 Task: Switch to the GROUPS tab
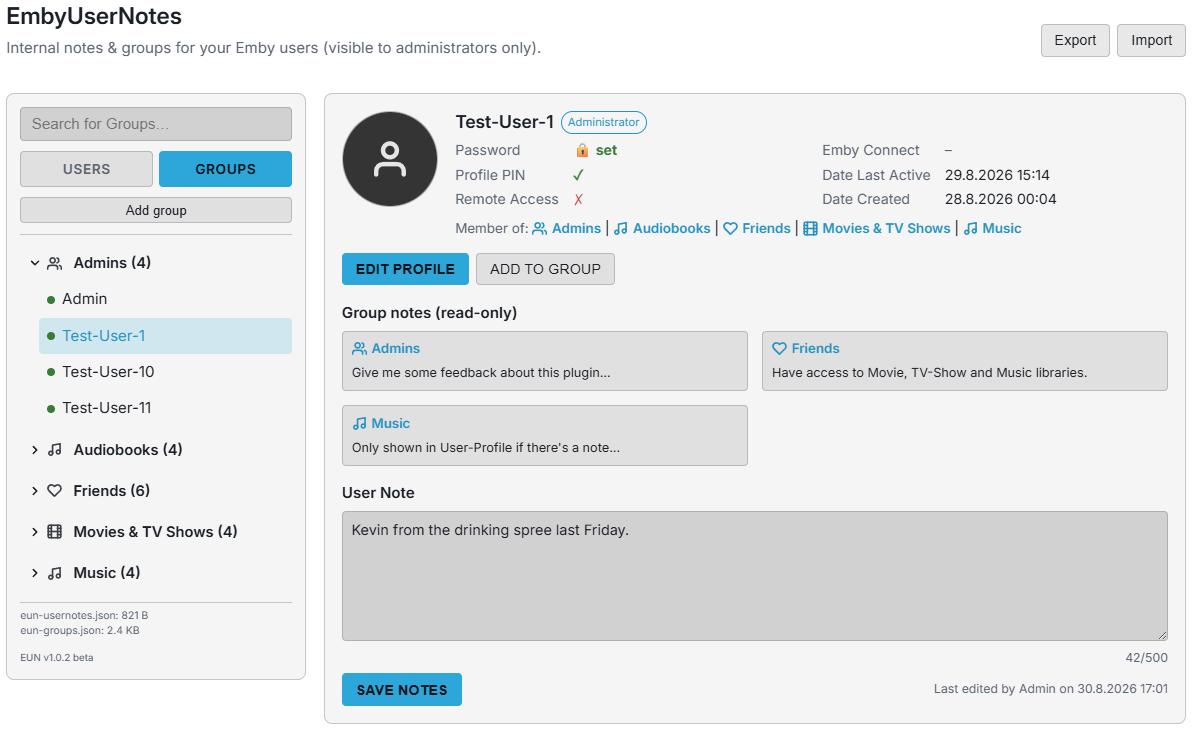pos(225,169)
